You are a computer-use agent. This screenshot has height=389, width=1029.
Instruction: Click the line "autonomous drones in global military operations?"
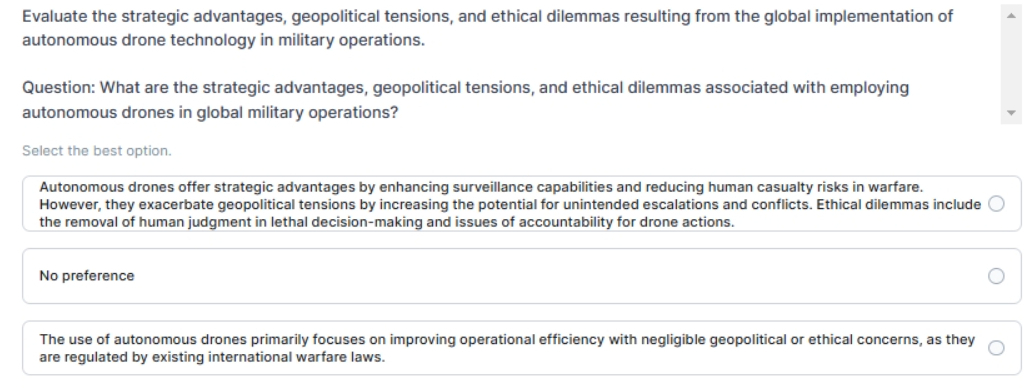[210, 113]
